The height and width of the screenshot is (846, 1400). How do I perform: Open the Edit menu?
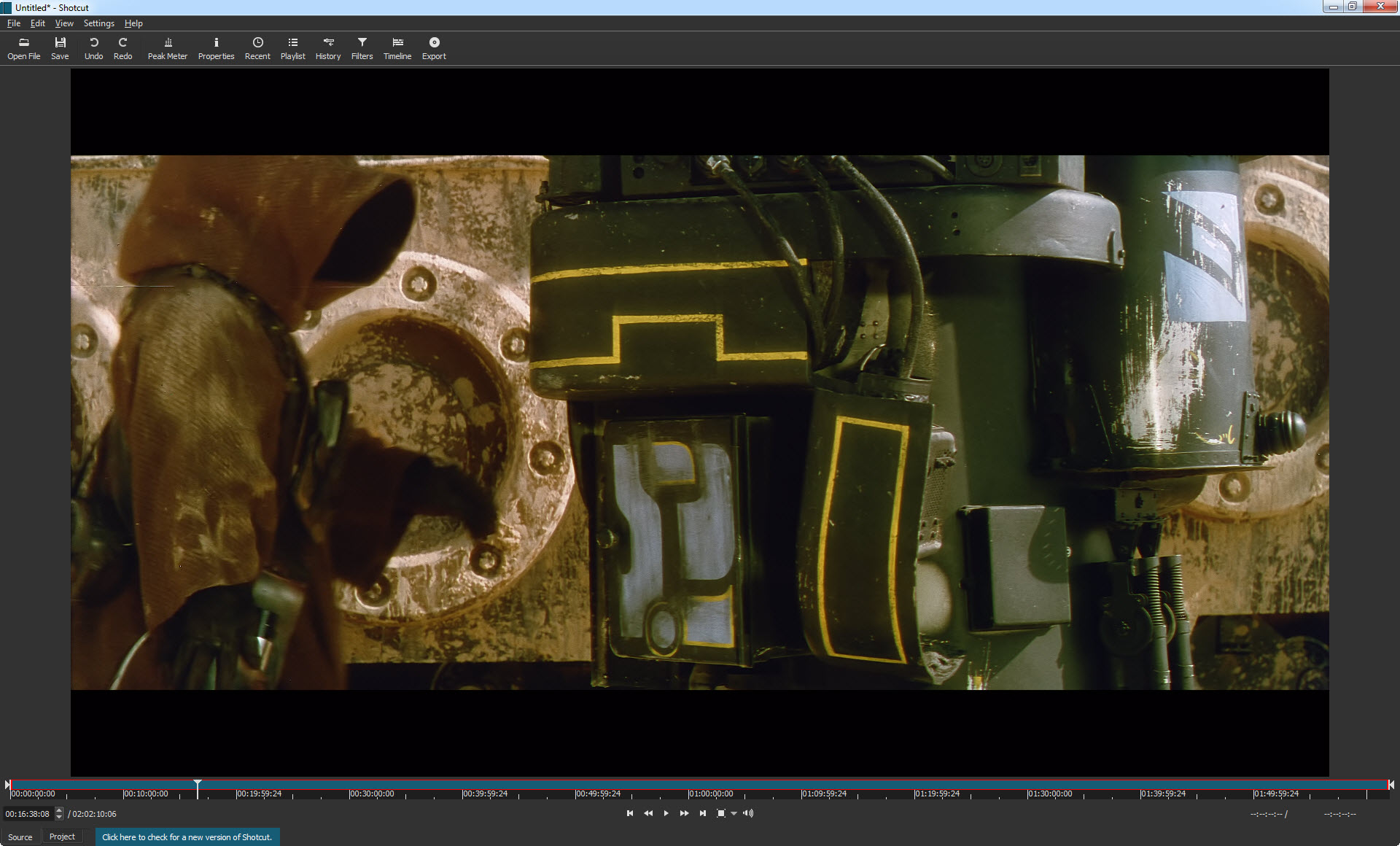click(x=38, y=23)
